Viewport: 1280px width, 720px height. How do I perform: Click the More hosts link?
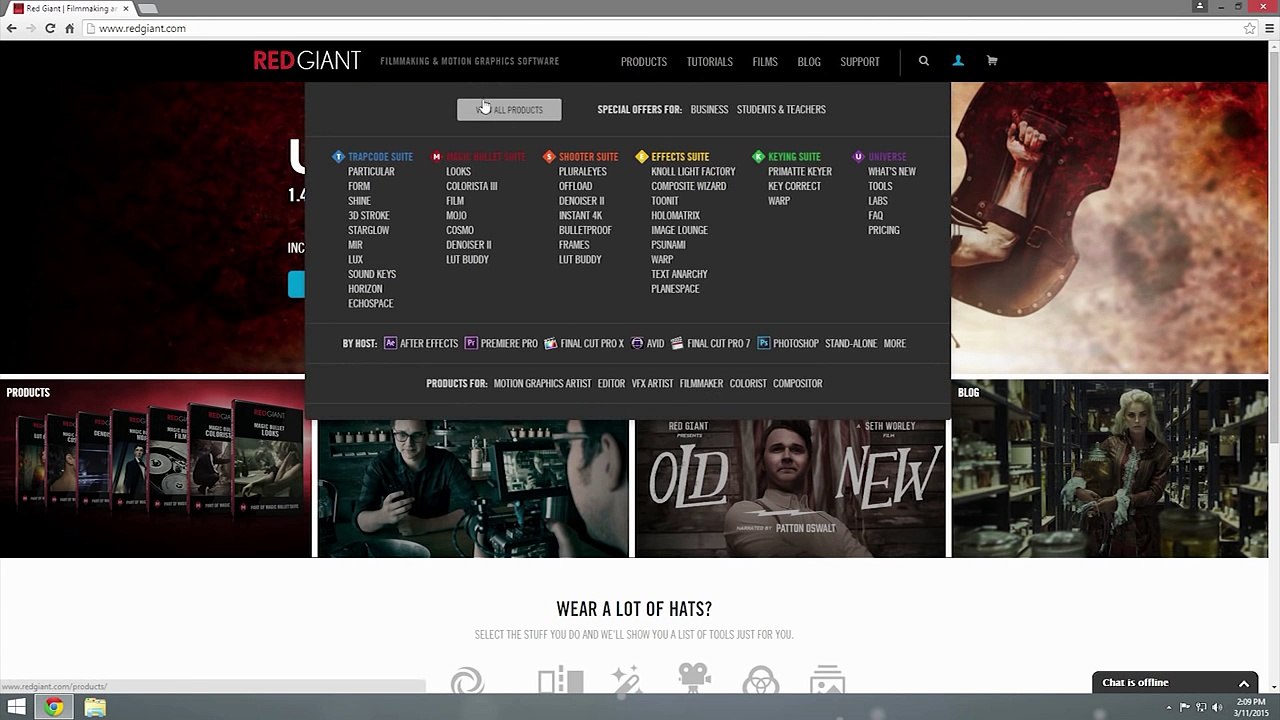click(x=895, y=343)
